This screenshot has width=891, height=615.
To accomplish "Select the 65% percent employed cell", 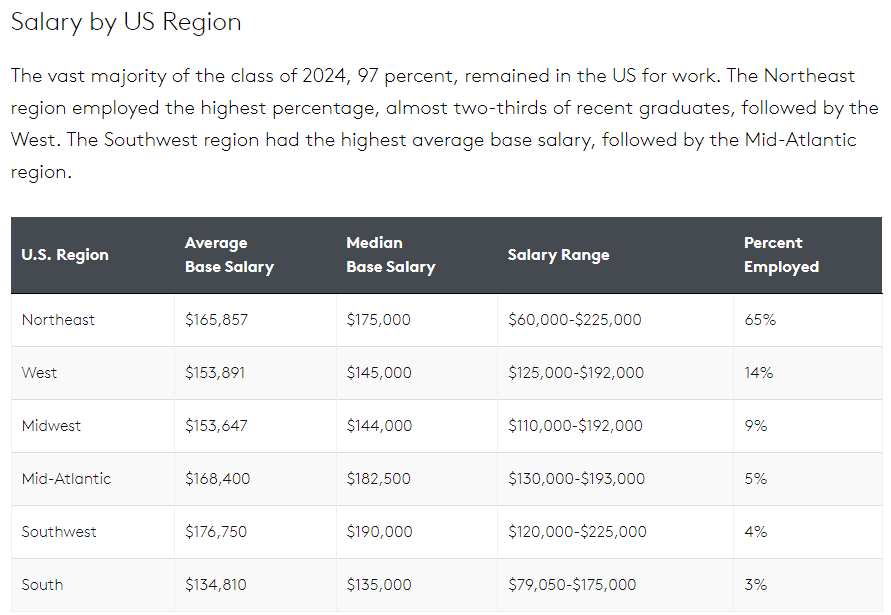I will point(759,320).
